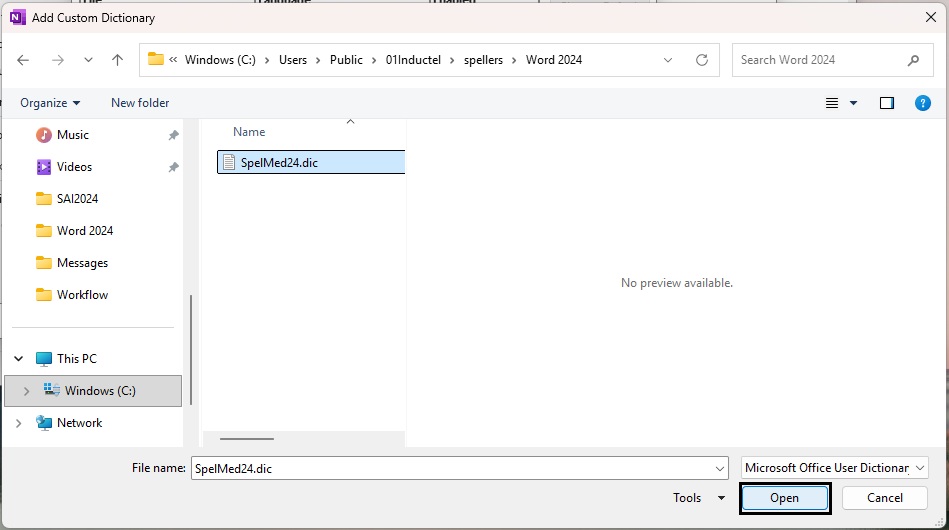
Task: Refresh the Word 2024 folder view
Action: coord(702,60)
